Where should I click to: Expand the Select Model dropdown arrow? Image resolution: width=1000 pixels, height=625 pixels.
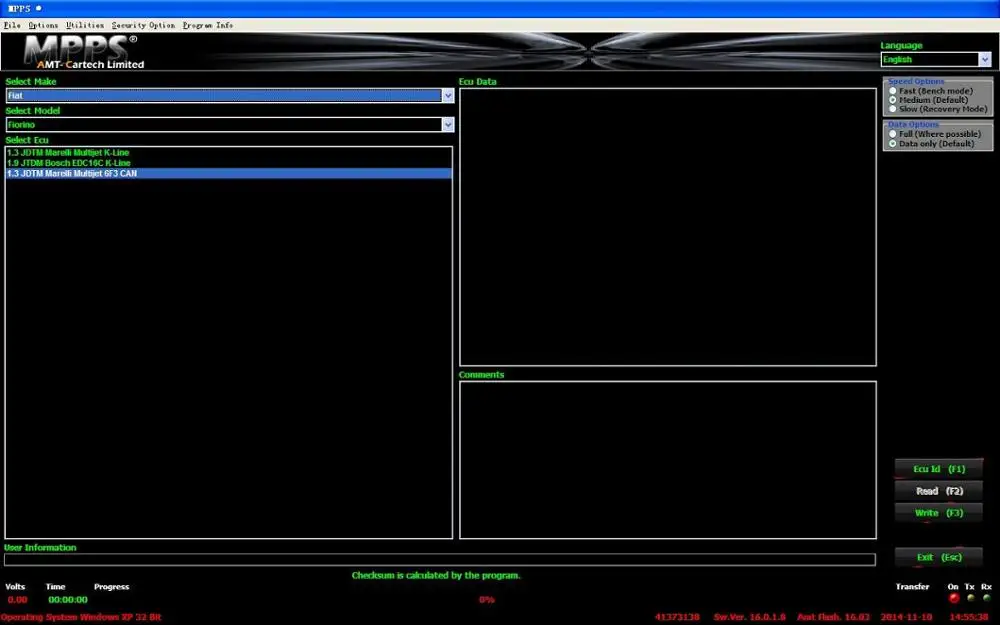point(448,125)
